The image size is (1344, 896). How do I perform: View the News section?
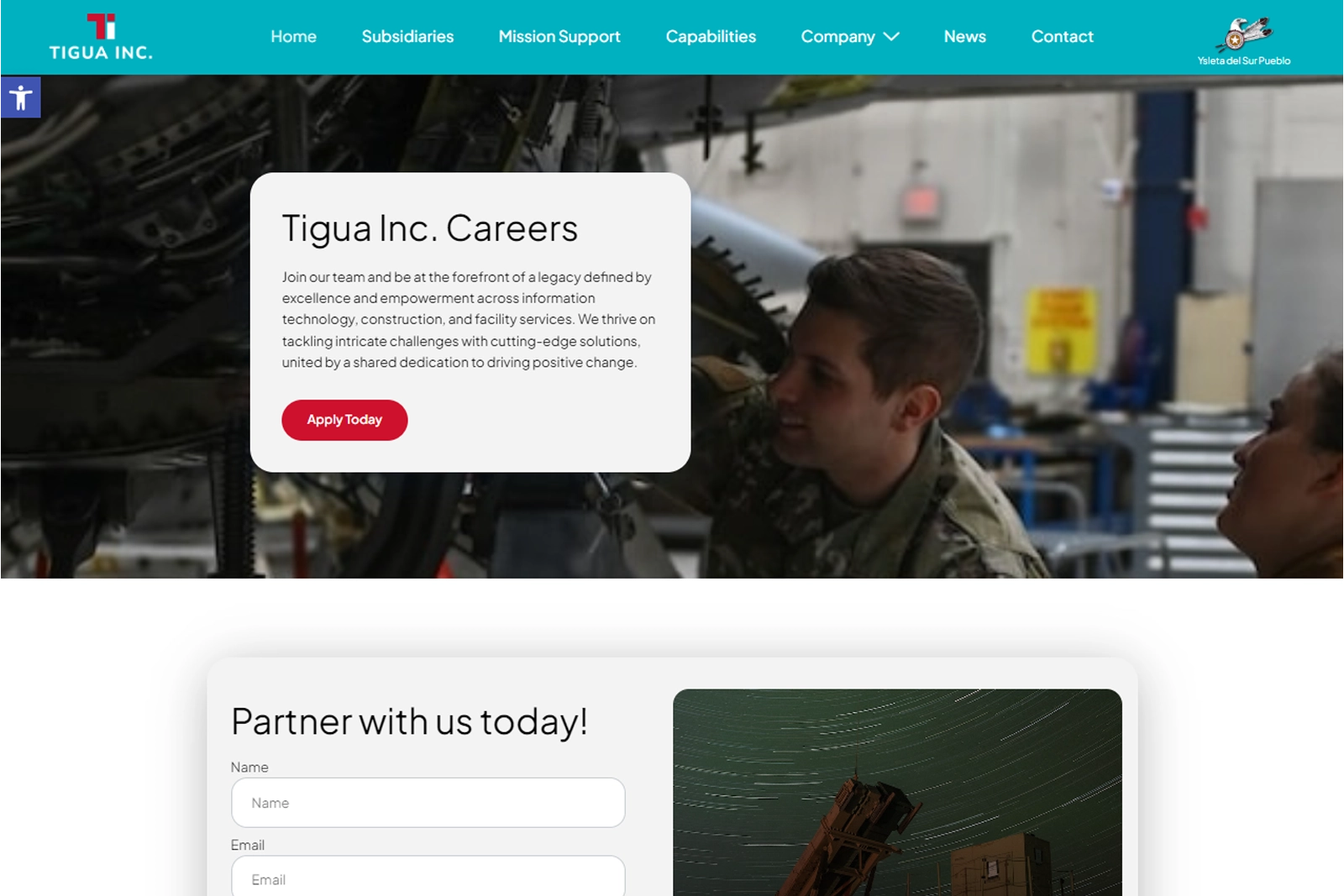[x=964, y=36]
